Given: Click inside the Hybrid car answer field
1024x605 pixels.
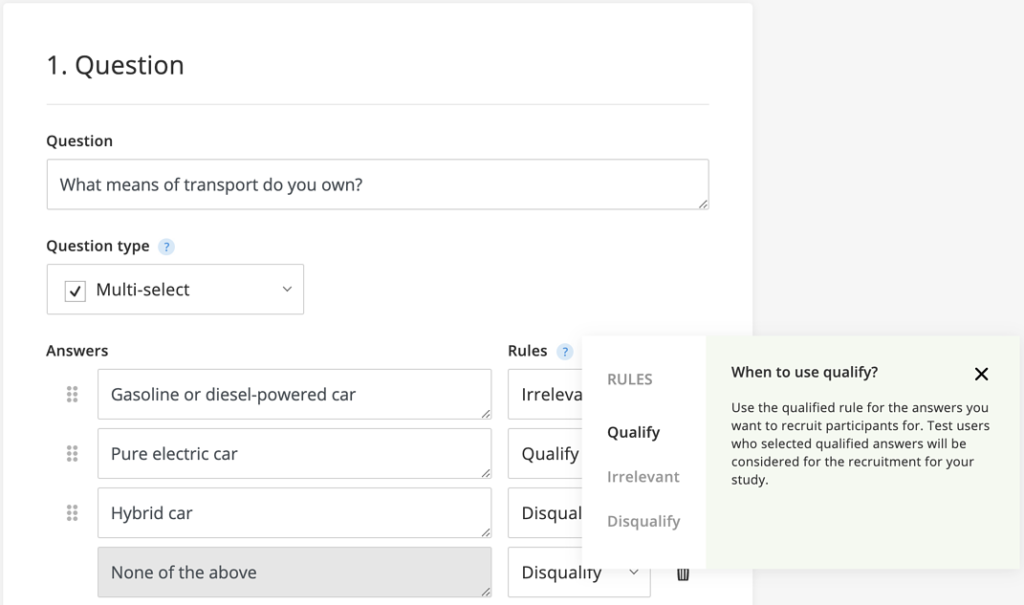Looking at the screenshot, I should point(295,512).
